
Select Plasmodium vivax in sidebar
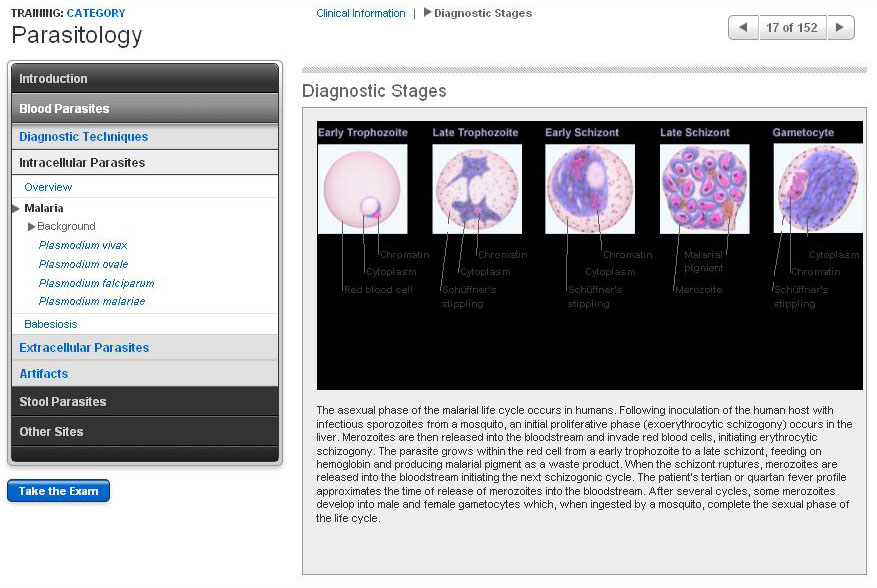pos(83,245)
